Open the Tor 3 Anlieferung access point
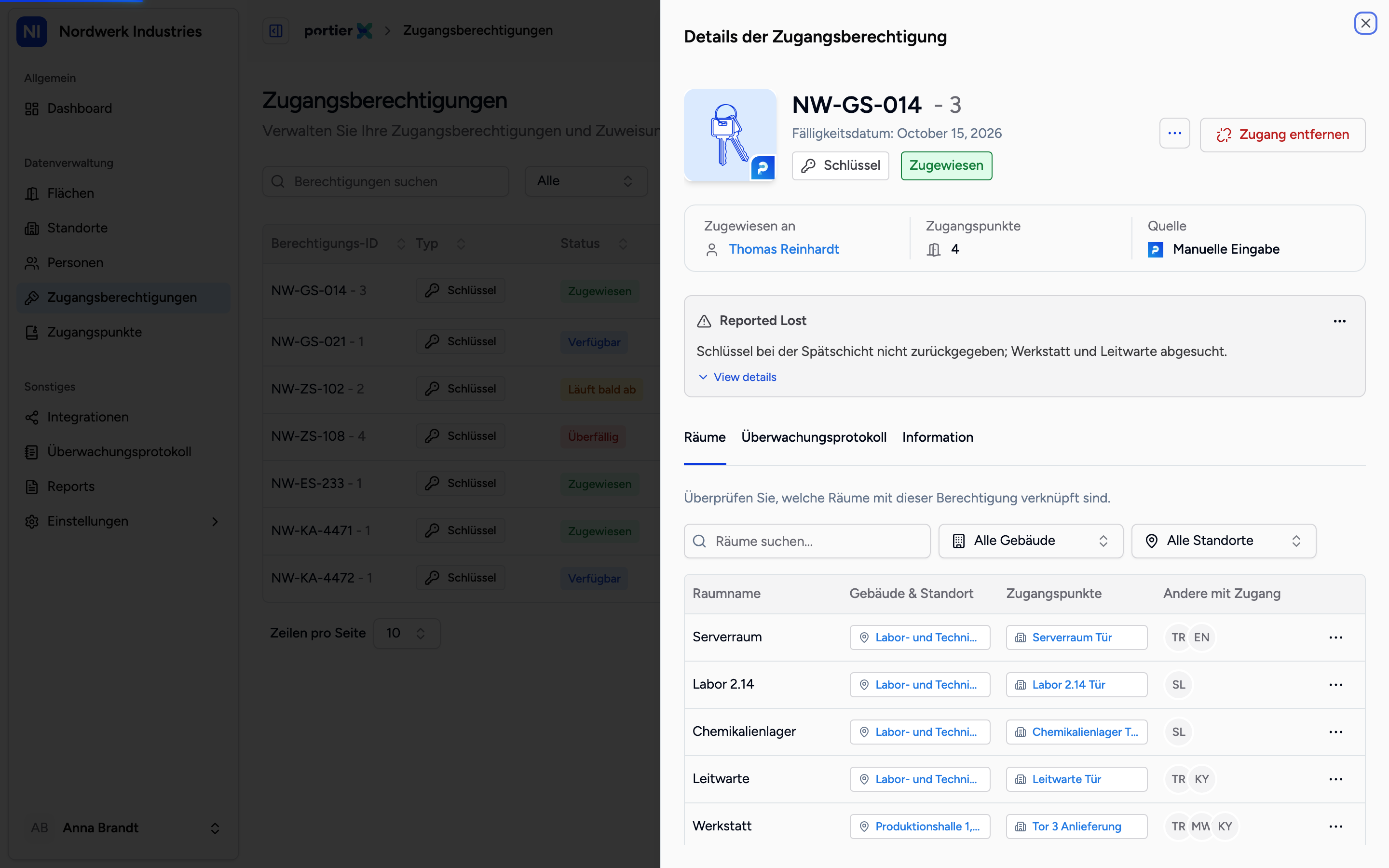 tap(1077, 827)
